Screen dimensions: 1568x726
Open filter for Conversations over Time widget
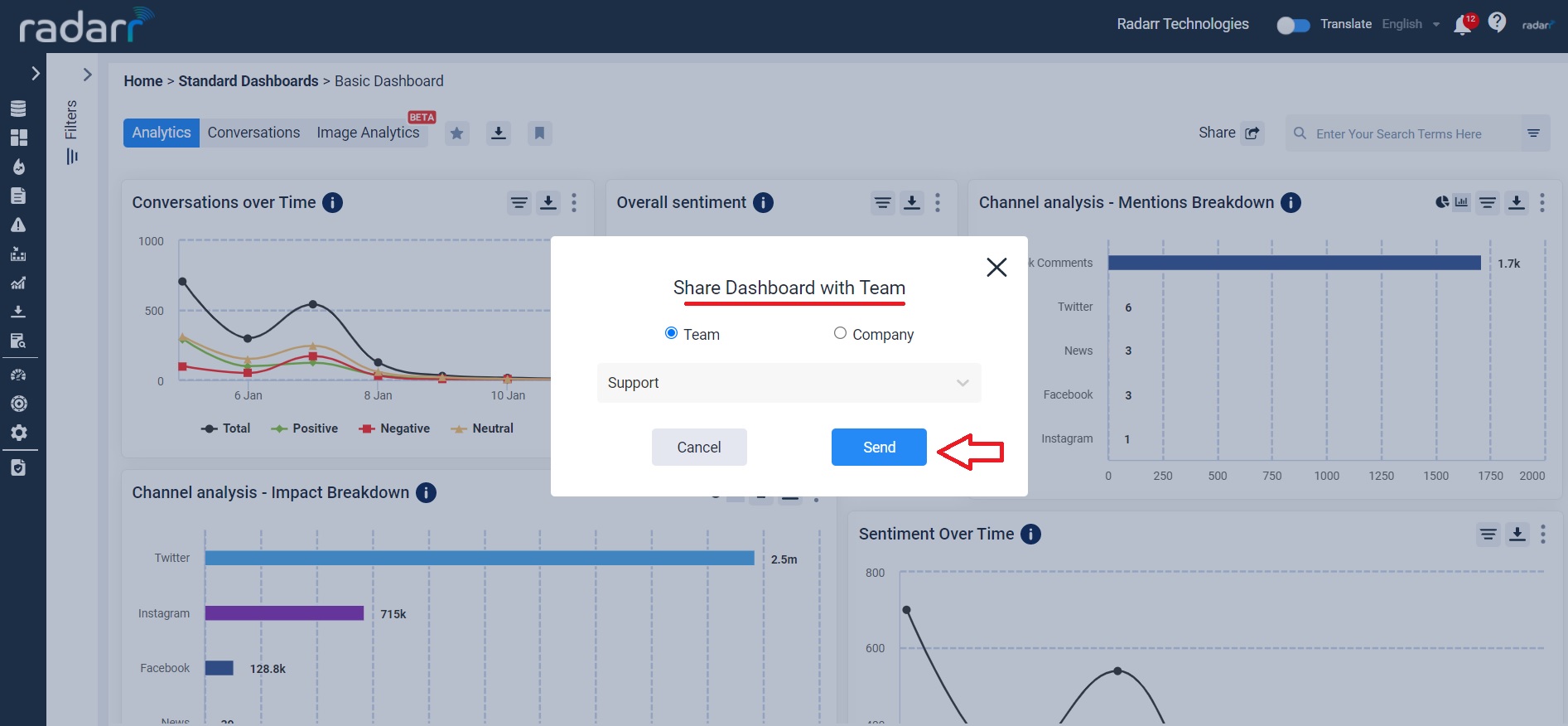pos(519,202)
